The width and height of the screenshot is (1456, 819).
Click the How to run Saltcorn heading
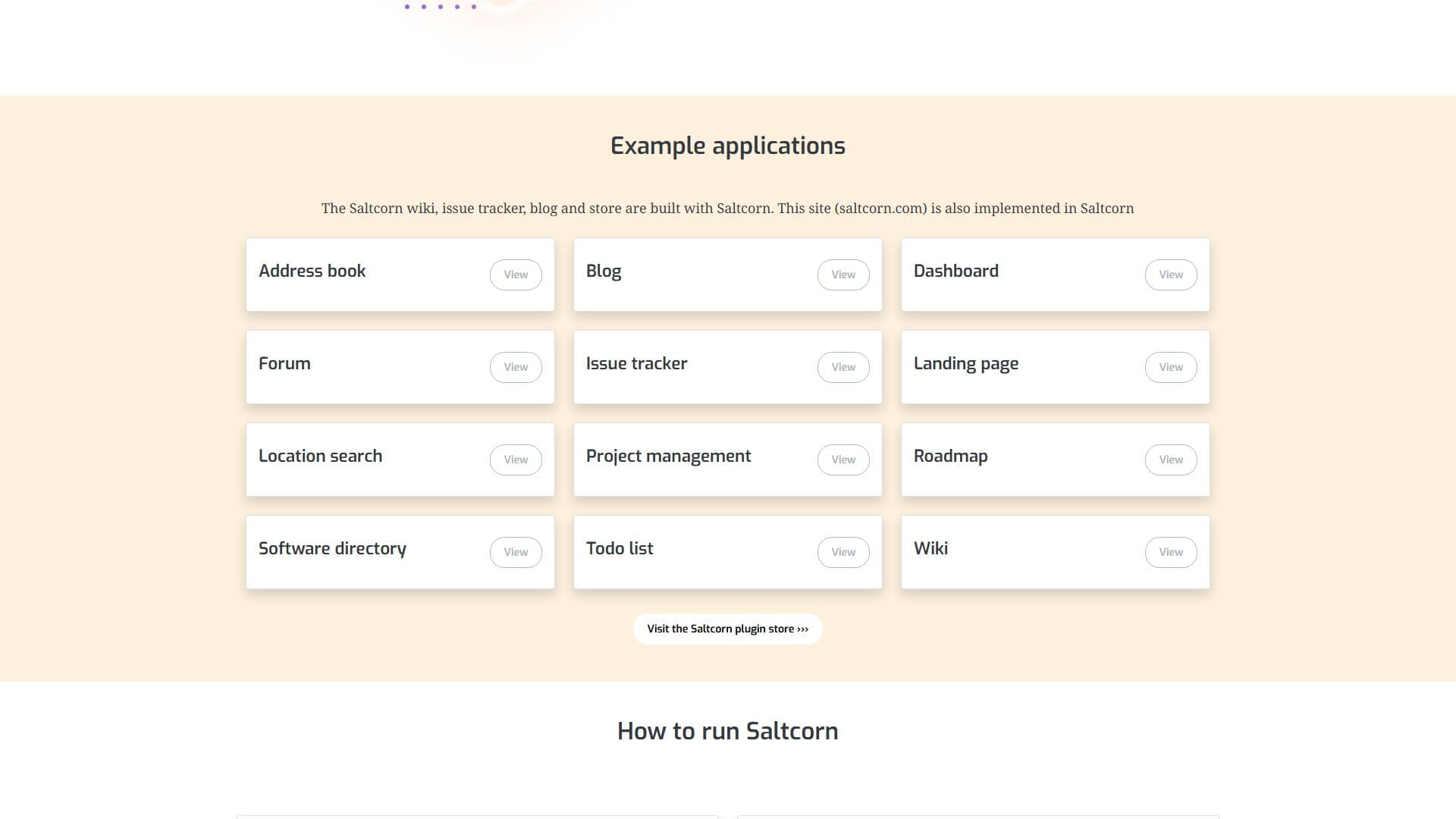click(x=728, y=731)
